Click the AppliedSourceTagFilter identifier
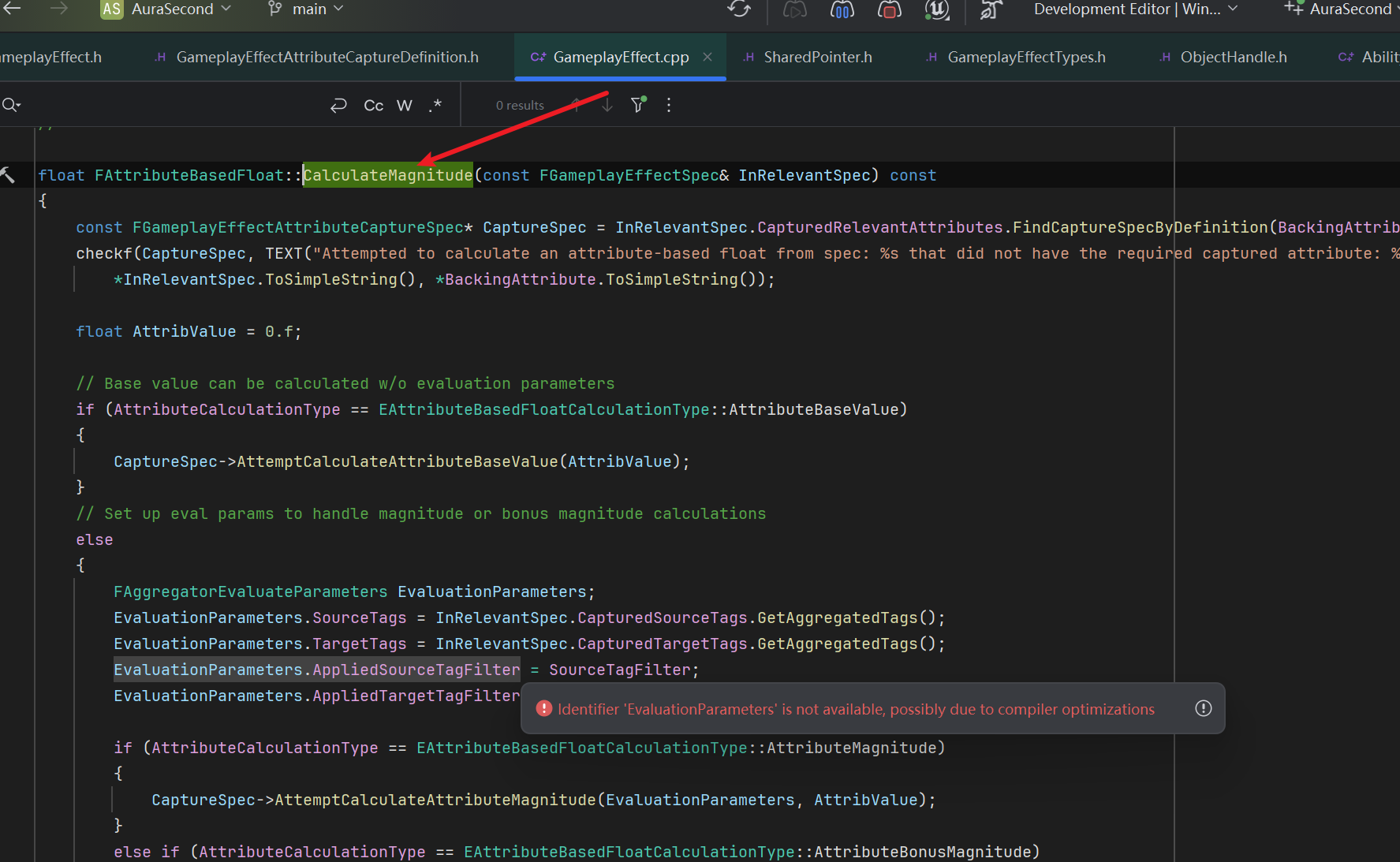1400x862 pixels. tap(416, 670)
